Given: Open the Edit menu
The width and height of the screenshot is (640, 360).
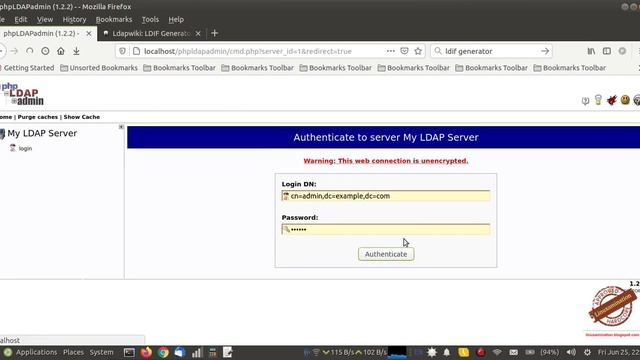Looking at the screenshot, I should [21, 19].
